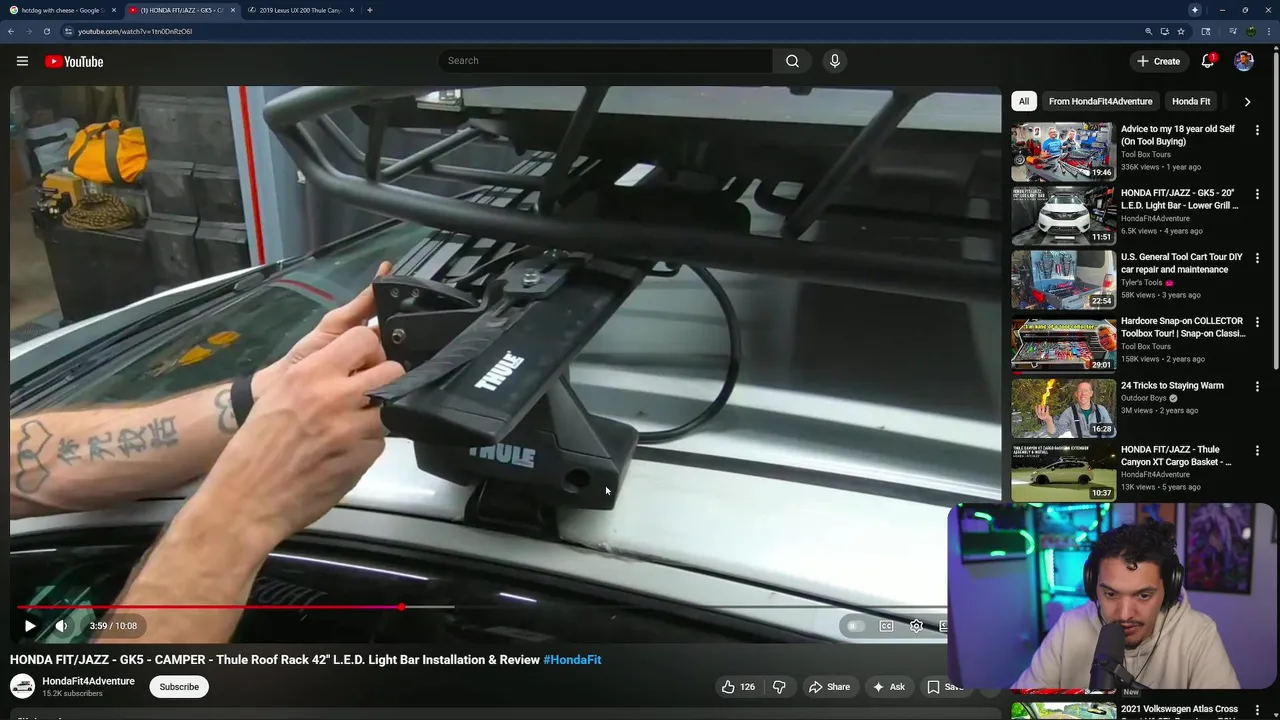The width and height of the screenshot is (1280, 720).
Task: Click the Gemini sparkle button in tab bar
Action: pyautogui.click(x=1194, y=10)
